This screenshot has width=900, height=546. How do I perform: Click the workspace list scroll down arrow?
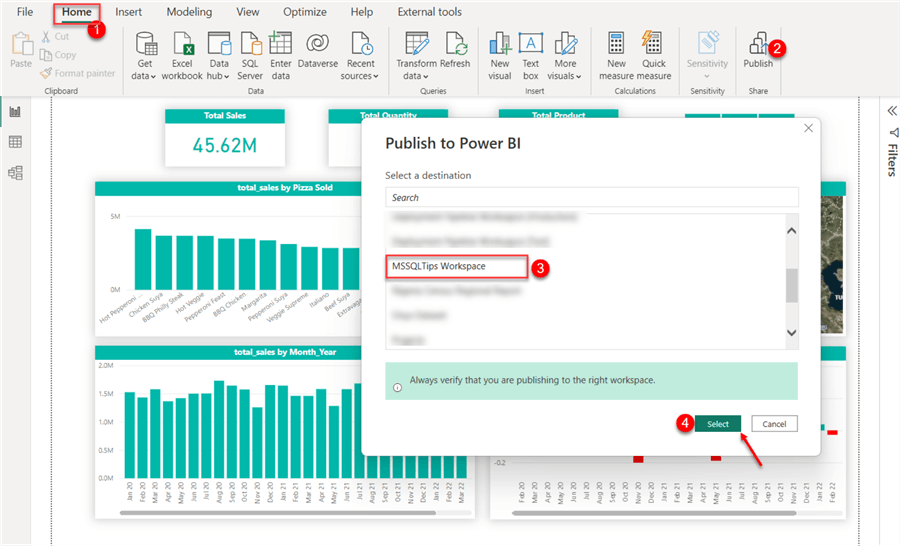coord(792,332)
